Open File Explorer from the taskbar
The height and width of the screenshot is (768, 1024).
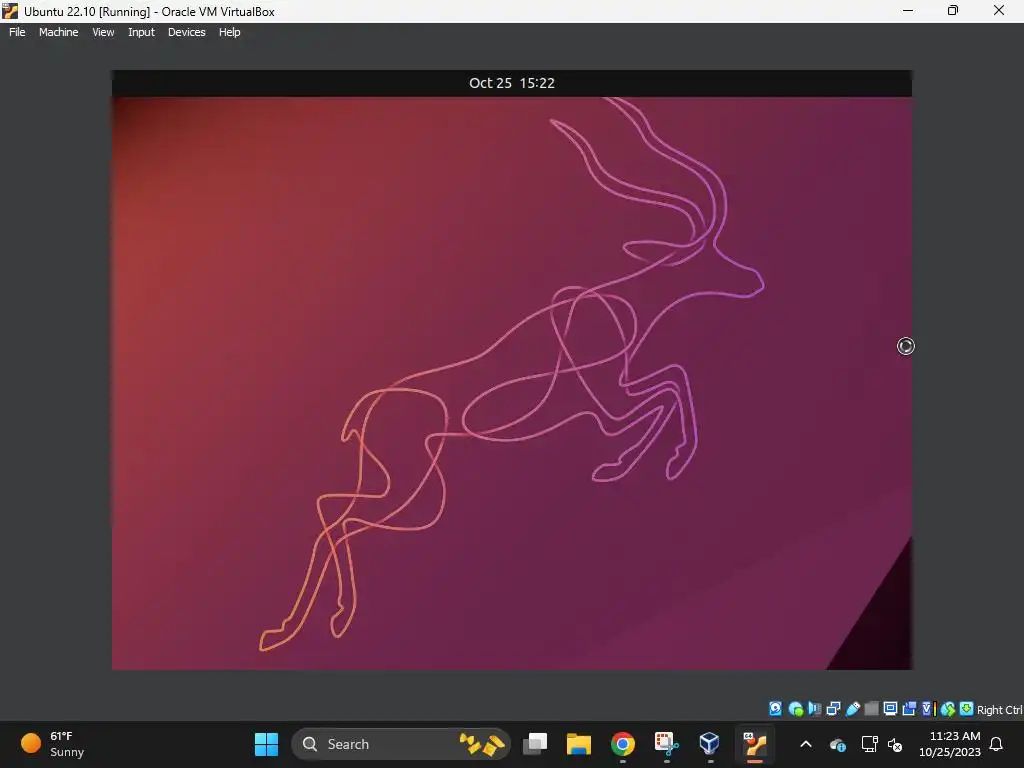(579, 744)
